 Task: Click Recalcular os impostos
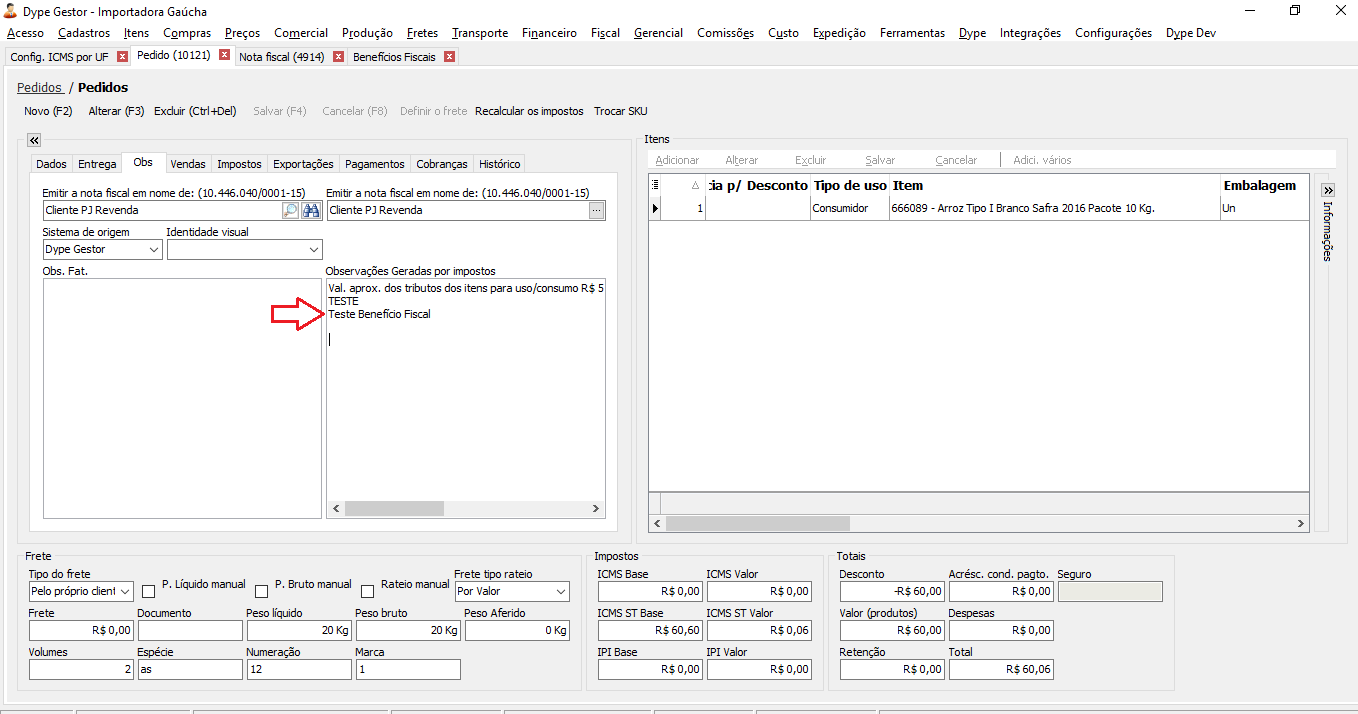tap(529, 111)
